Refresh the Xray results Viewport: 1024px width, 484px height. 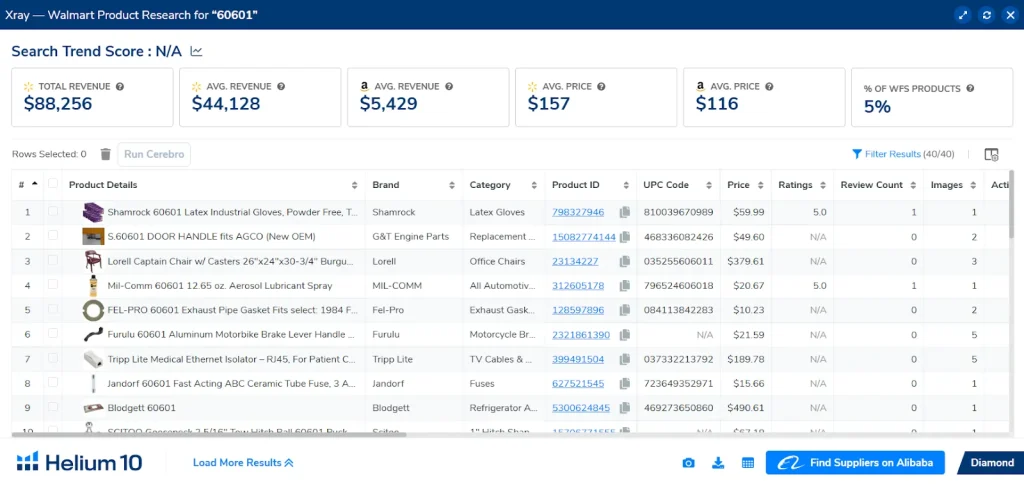[x=986, y=15]
